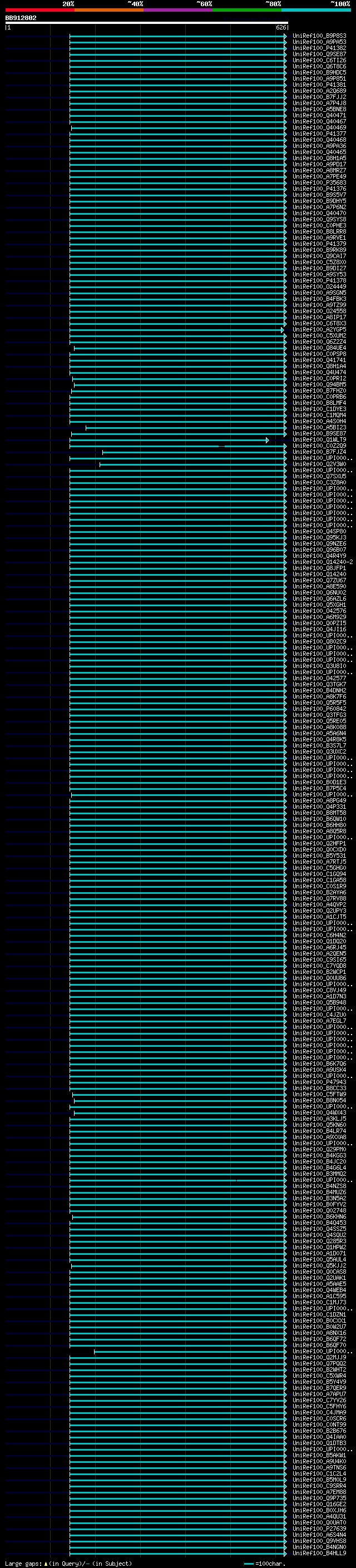Select hit label UniRef100_Q40468

click(x=319, y=140)
